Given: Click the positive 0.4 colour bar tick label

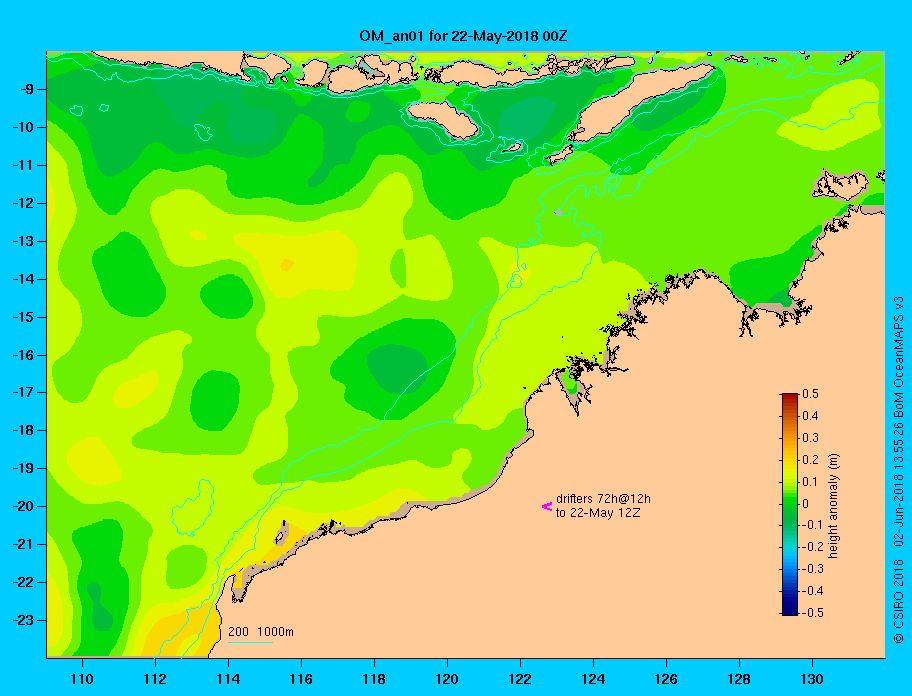Looking at the screenshot, I should [x=810, y=416].
